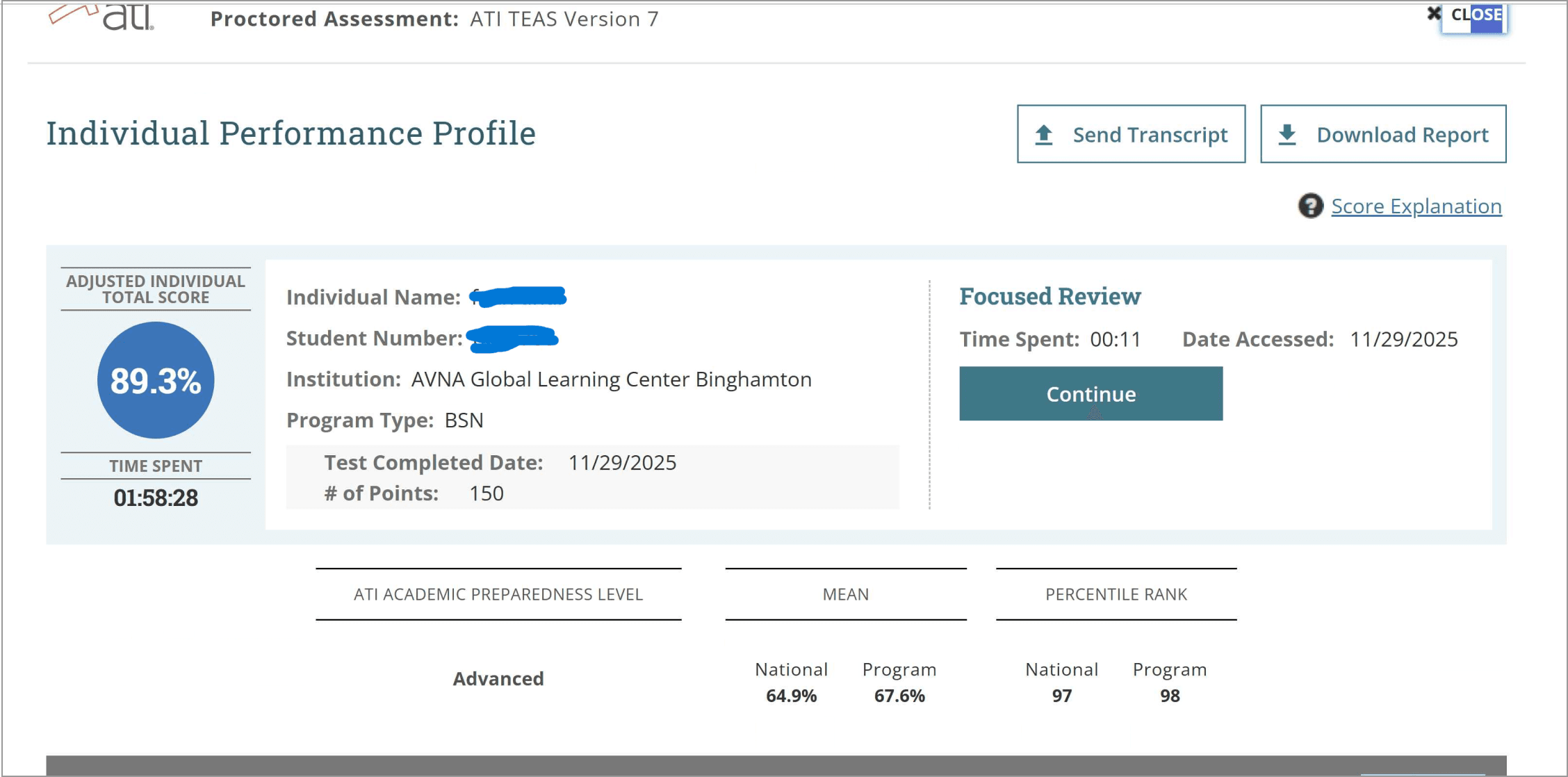
Task: Click the 89.3% score circle
Action: (156, 380)
